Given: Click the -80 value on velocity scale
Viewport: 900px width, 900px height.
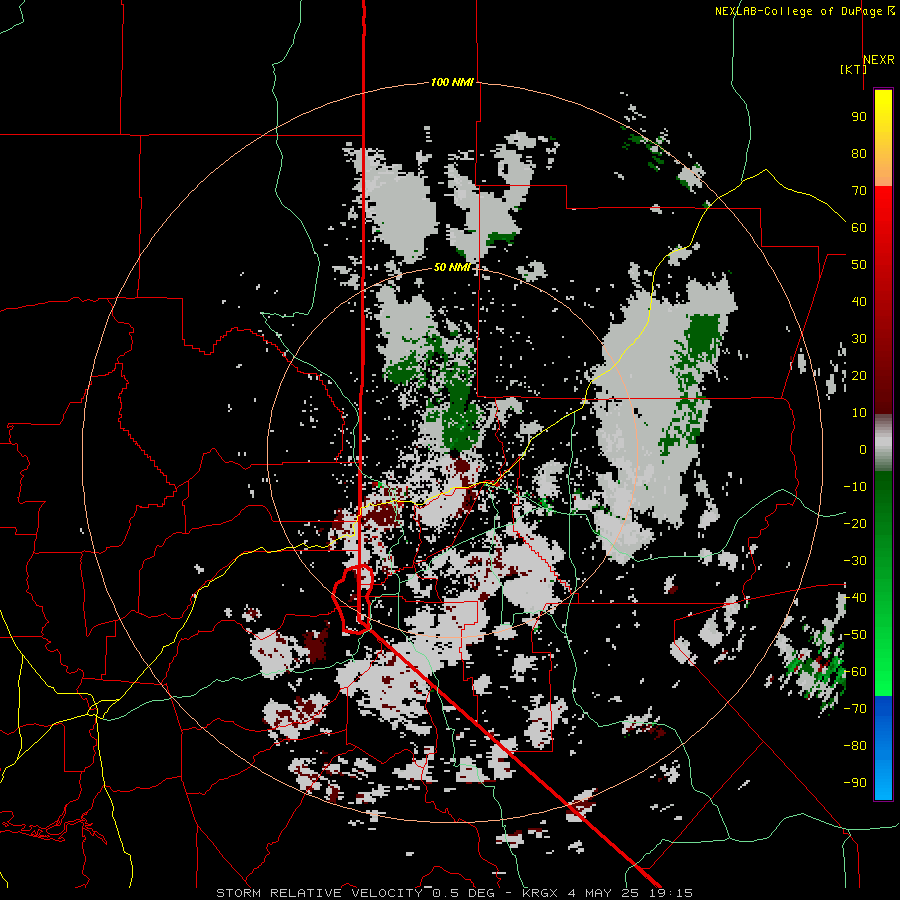Looking at the screenshot, I should (x=855, y=746).
